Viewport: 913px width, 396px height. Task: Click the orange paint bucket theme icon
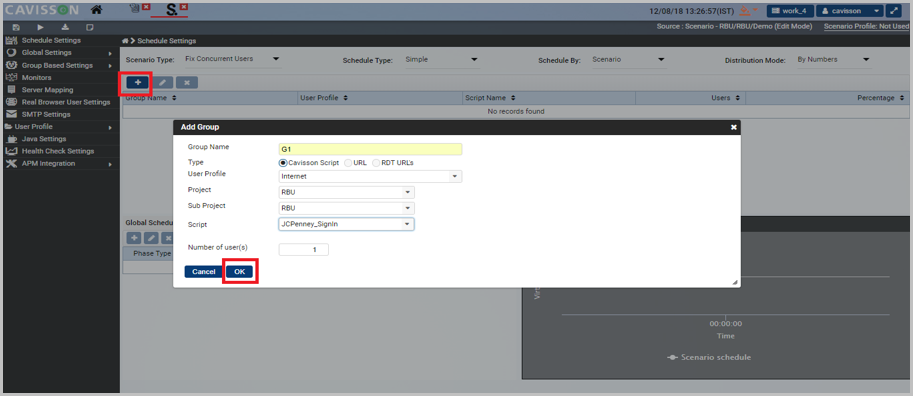tap(745, 10)
